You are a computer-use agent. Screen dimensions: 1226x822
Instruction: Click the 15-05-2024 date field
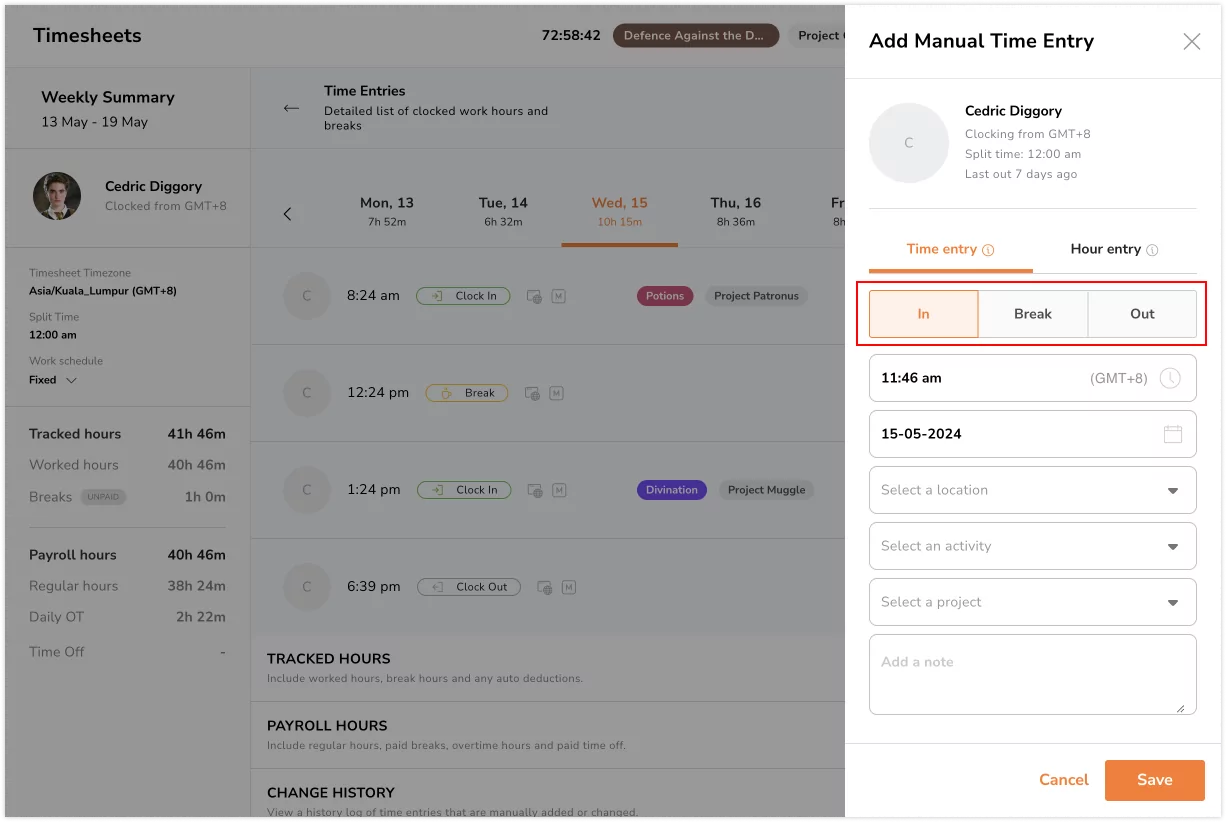[x=1033, y=434]
